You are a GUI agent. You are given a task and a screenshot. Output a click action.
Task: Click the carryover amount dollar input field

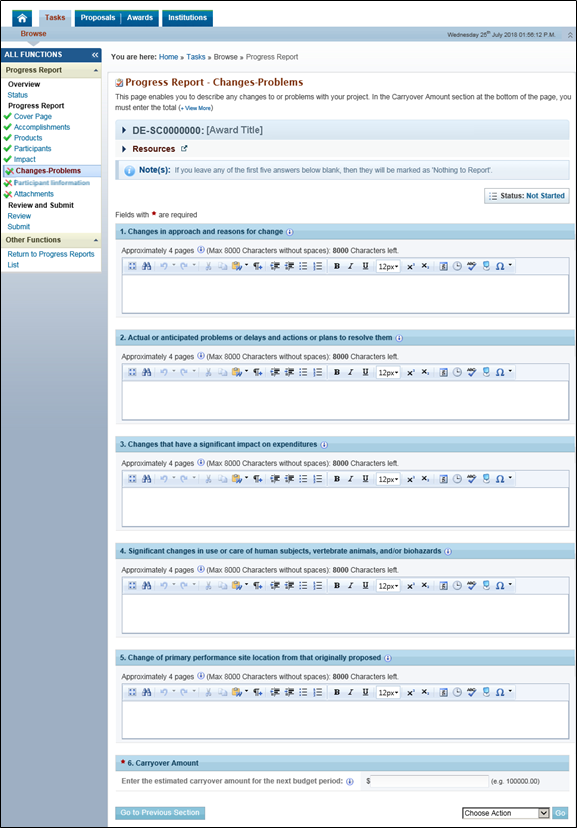[430, 781]
